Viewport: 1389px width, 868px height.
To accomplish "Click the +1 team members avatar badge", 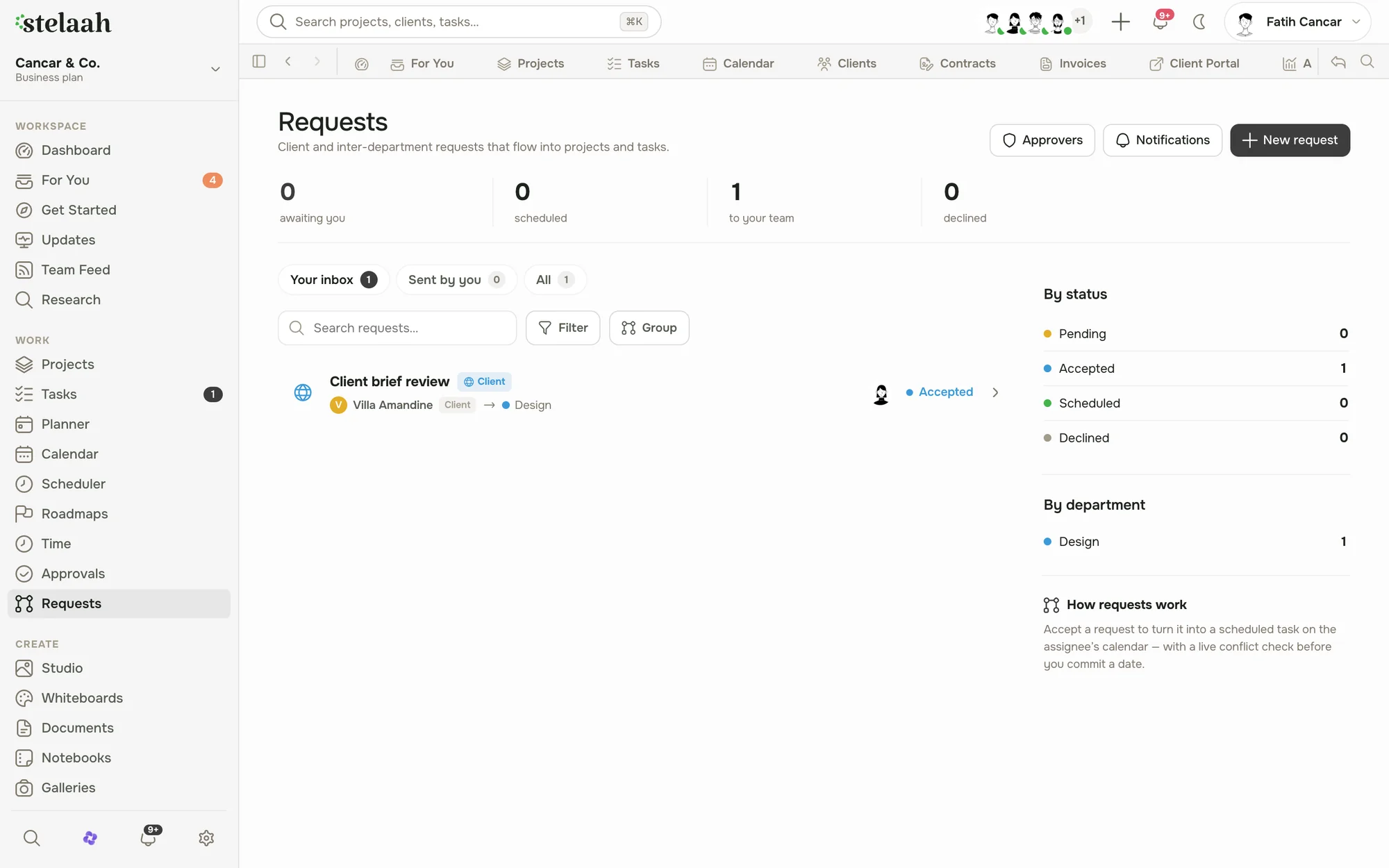I will click(x=1080, y=22).
